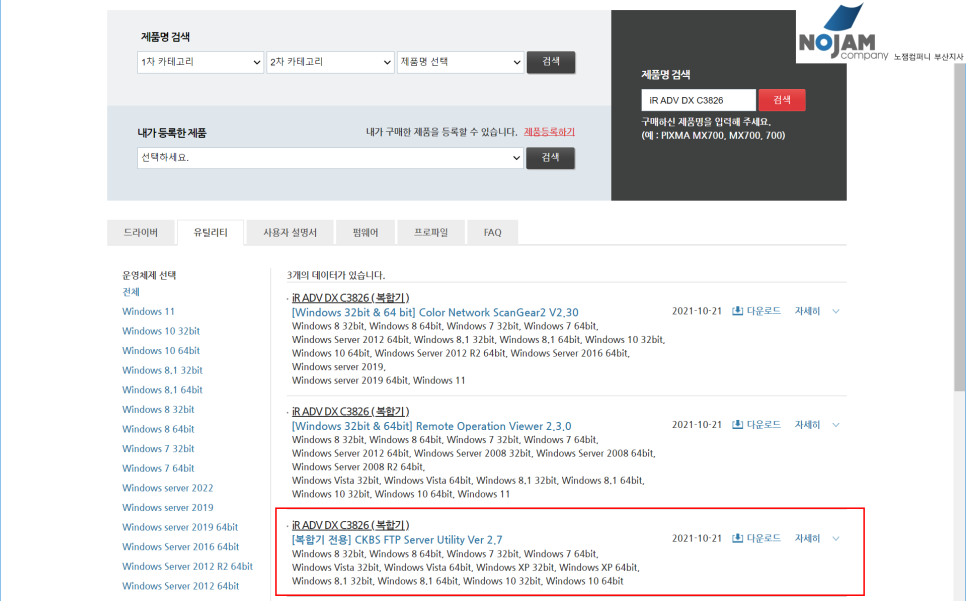Viewport: 966px width, 601px height.
Task: Switch to the 유틸리티 tab
Action: point(211,233)
